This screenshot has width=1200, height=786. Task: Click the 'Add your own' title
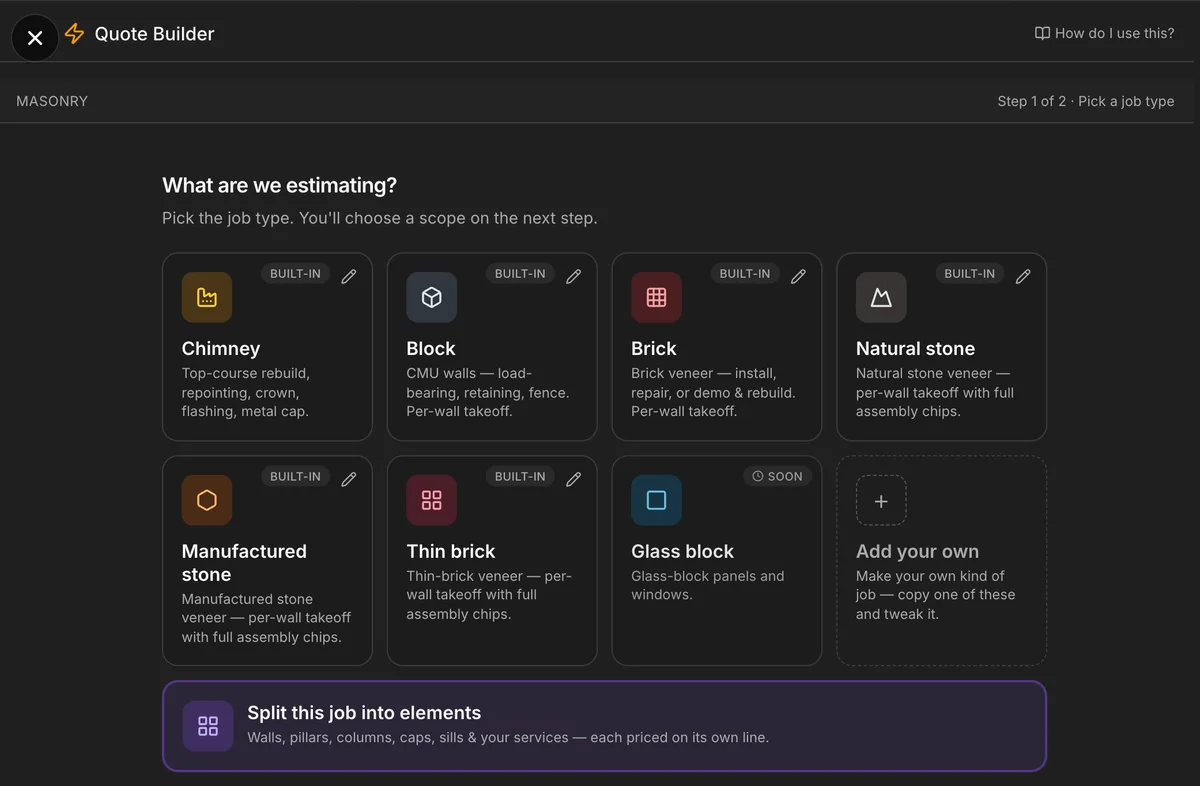[918, 551]
